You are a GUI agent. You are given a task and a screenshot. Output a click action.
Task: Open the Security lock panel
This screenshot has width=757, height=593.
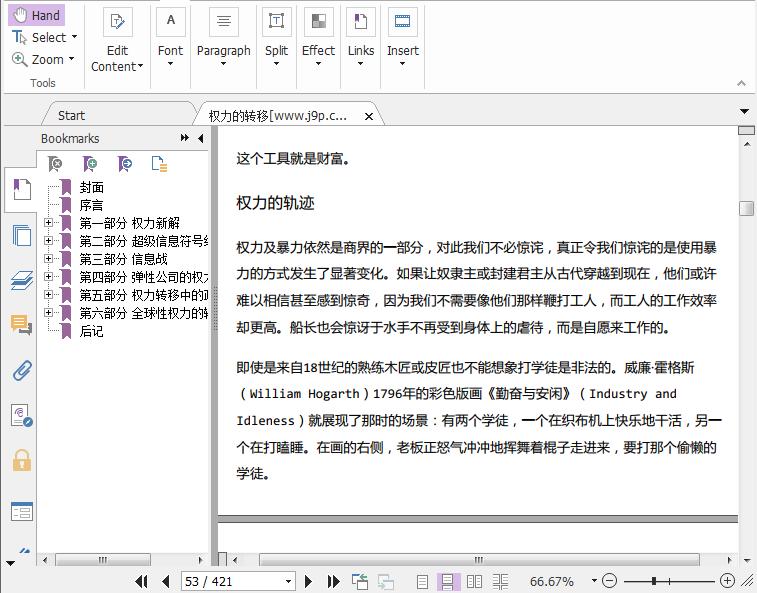pyautogui.click(x=21, y=461)
